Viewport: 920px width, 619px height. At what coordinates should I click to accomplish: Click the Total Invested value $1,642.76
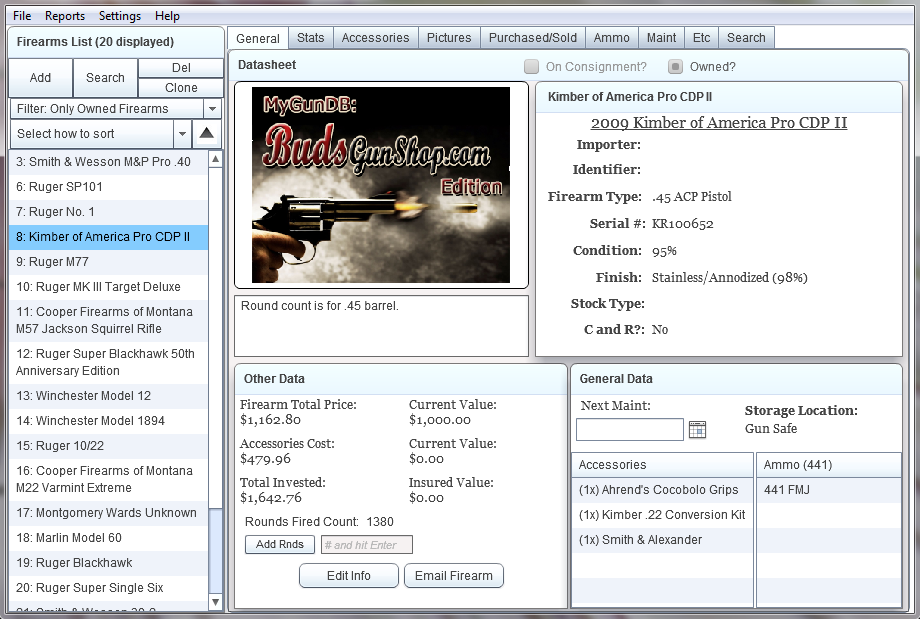pos(271,498)
